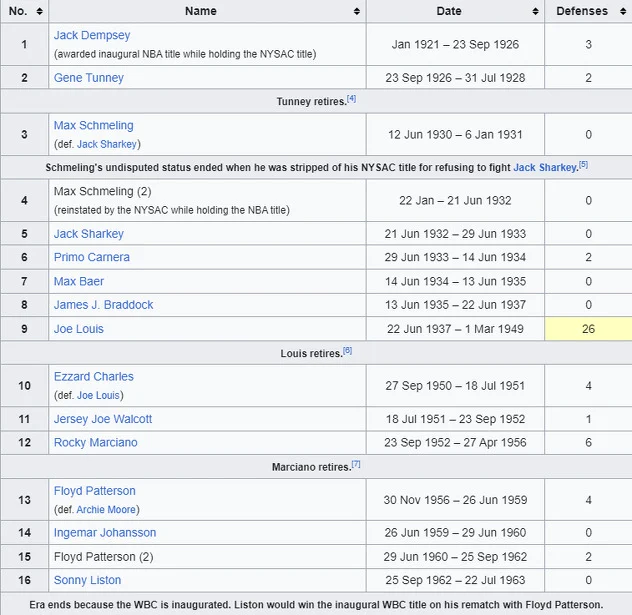Select highlighted 26 defenses cell
This screenshot has height=615, width=632.
pyautogui.click(x=588, y=329)
